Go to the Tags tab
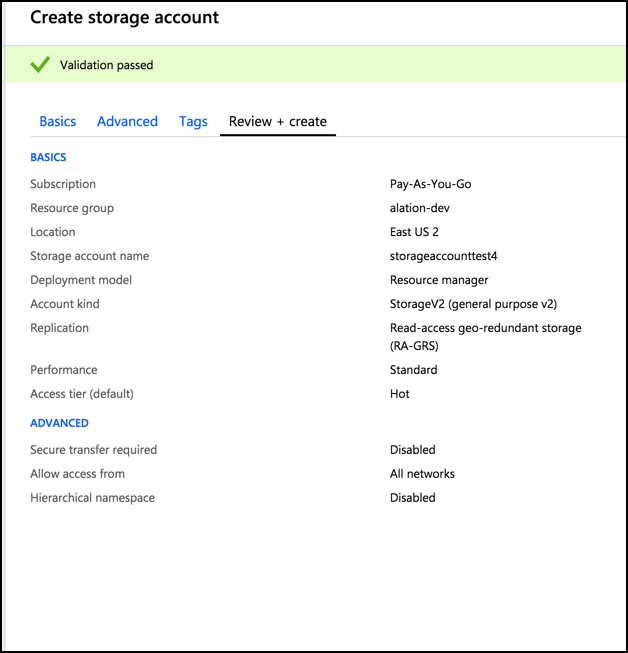 click(193, 122)
